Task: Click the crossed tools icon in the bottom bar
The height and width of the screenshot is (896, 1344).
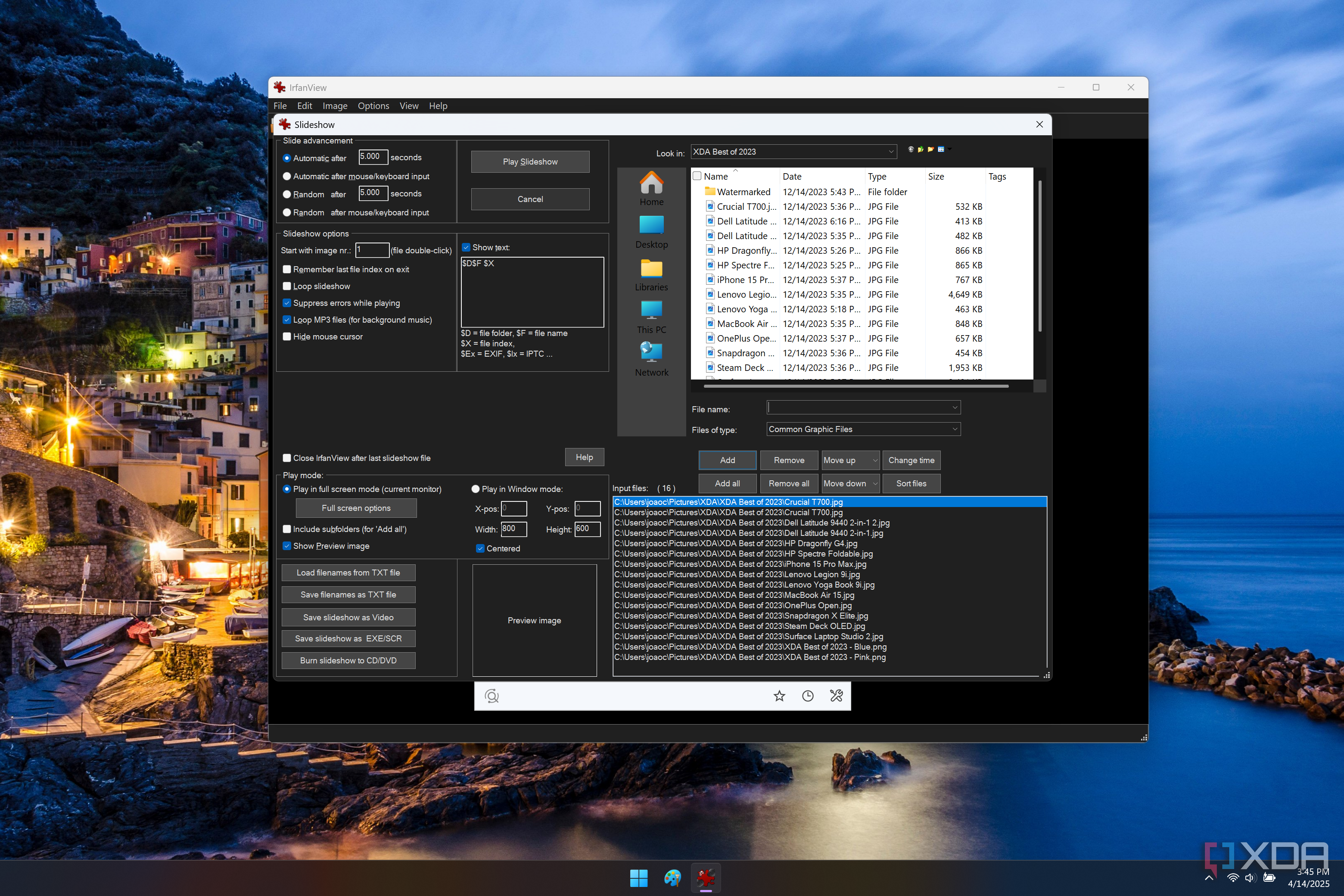Action: (x=836, y=696)
